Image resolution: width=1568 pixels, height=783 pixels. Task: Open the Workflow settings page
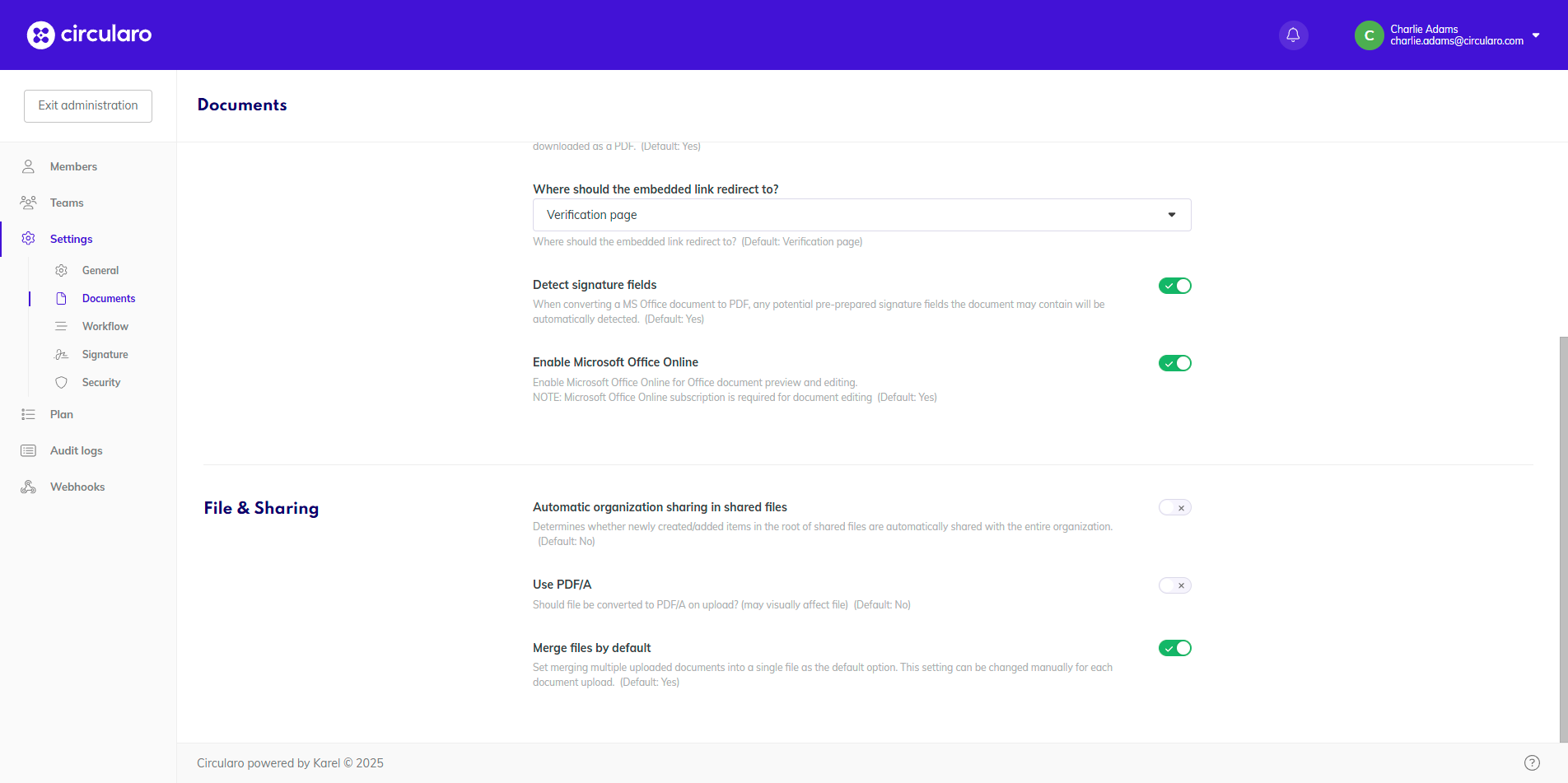(x=105, y=326)
